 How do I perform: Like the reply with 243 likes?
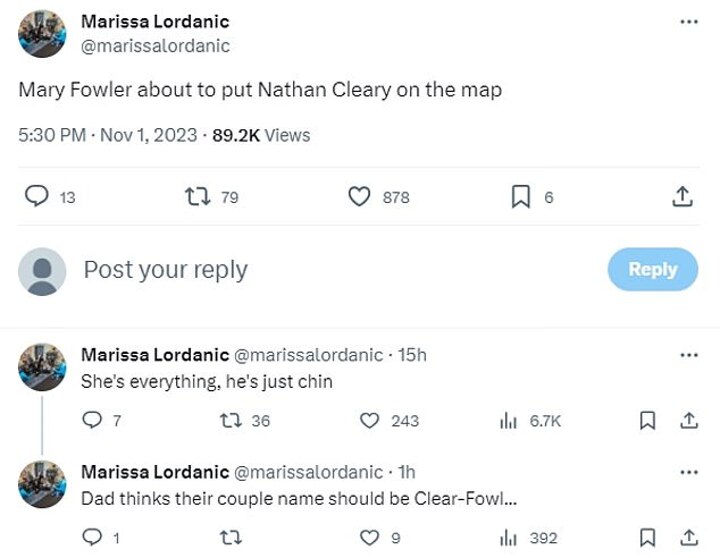point(369,421)
